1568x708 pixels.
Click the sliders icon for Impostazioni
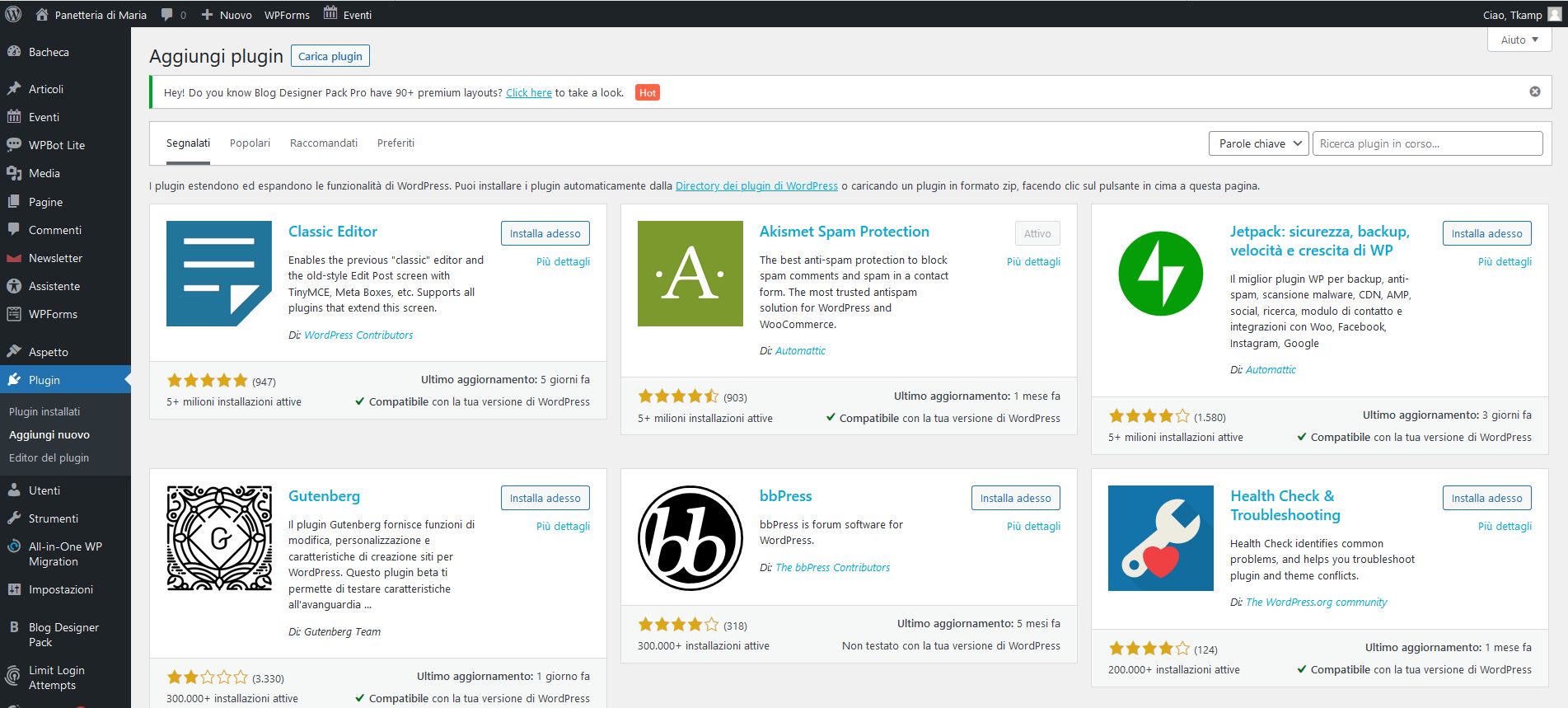(14, 589)
